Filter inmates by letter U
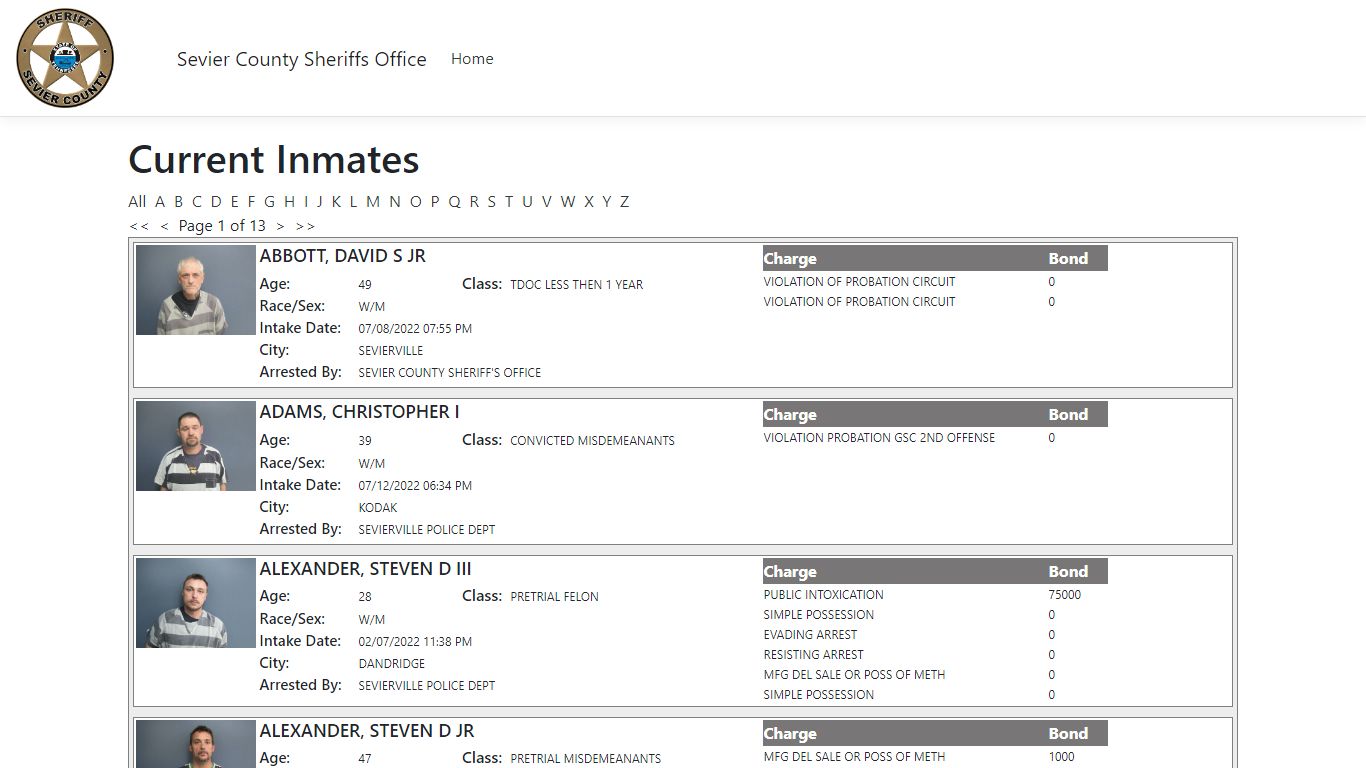The height and width of the screenshot is (768, 1366). tap(527, 201)
